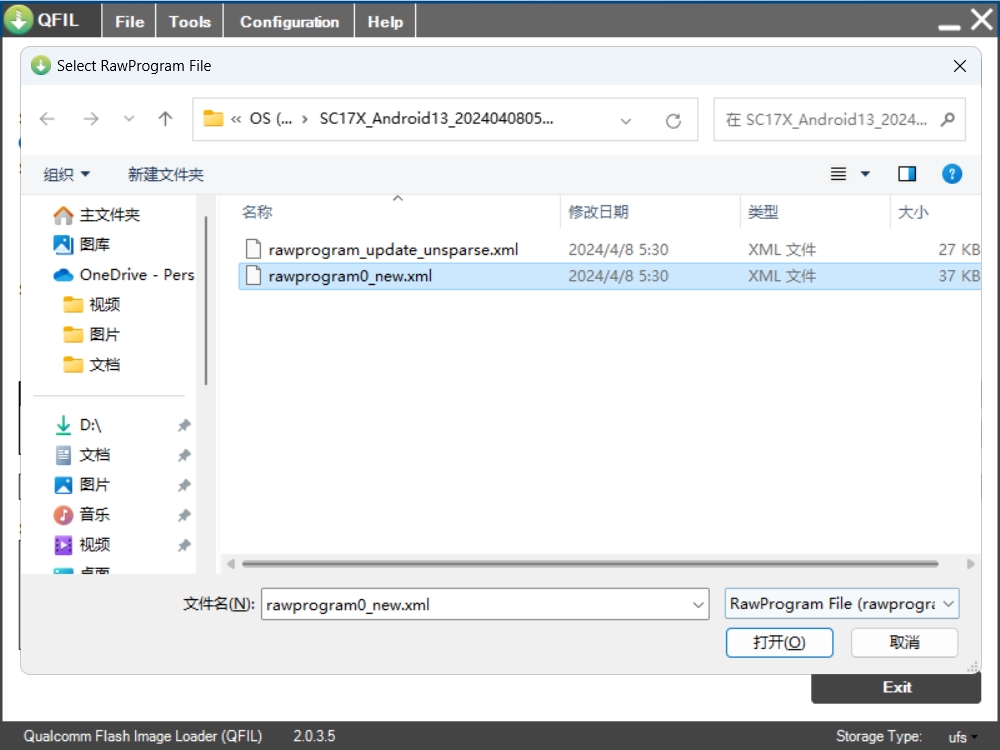Viewport: 1000px width, 750px height.
Task: Open the Tools menu
Action: (x=189, y=22)
